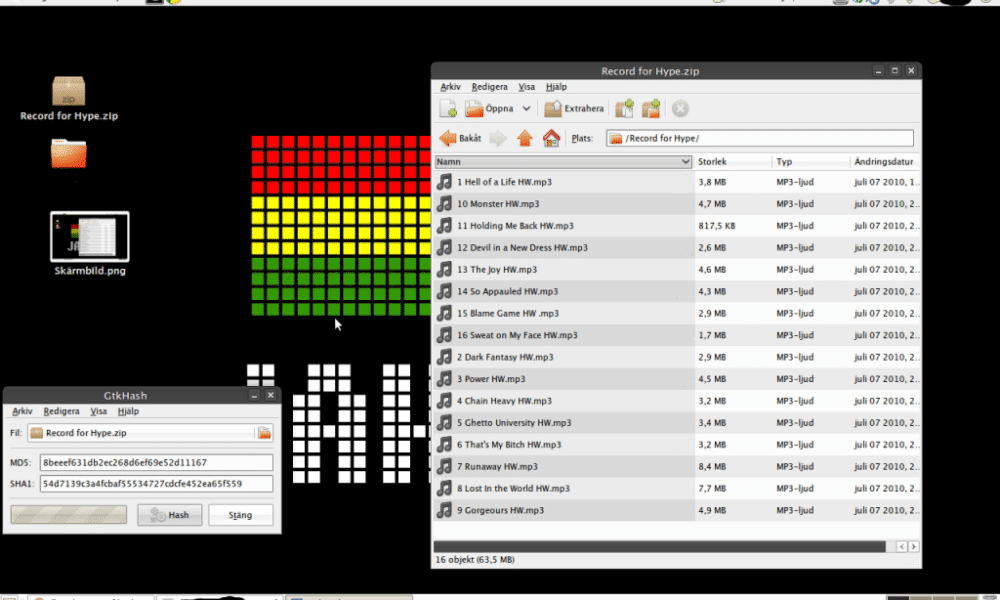Click the home folder icon

[551, 138]
